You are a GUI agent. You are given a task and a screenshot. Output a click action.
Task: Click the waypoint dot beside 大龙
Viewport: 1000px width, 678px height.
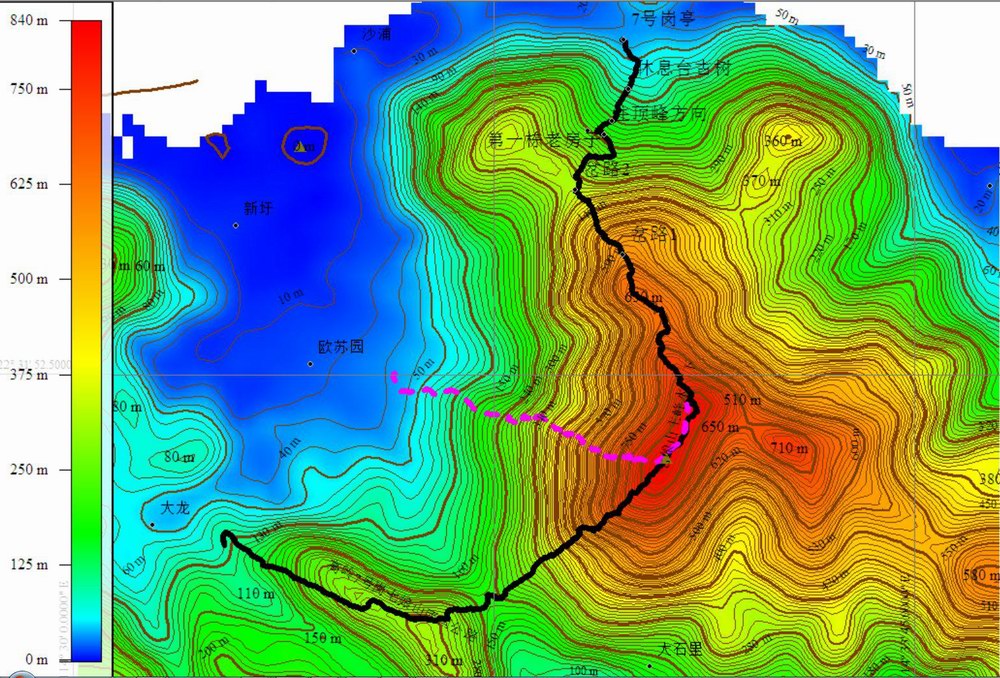tap(152, 525)
